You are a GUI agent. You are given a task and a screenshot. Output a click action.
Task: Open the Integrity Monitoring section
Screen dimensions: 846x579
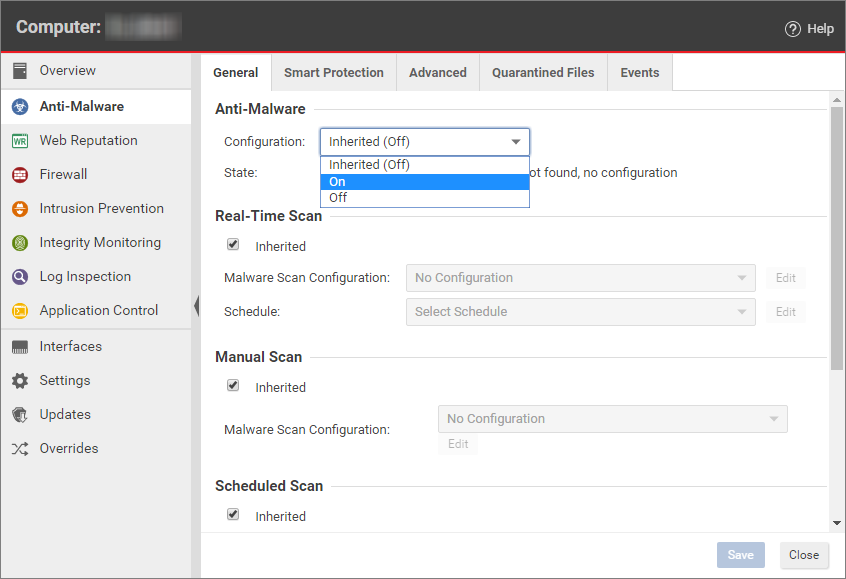click(x=101, y=242)
